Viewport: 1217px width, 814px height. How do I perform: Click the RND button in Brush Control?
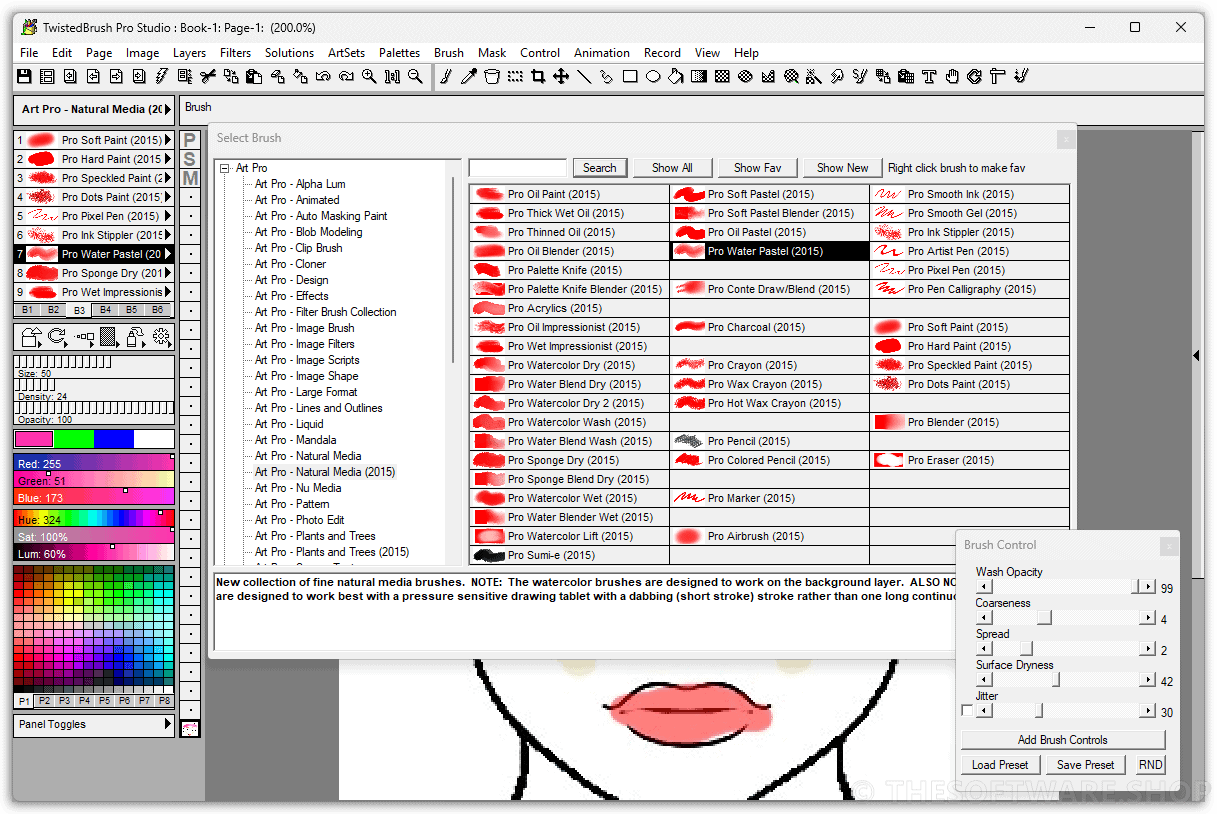coord(1150,765)
